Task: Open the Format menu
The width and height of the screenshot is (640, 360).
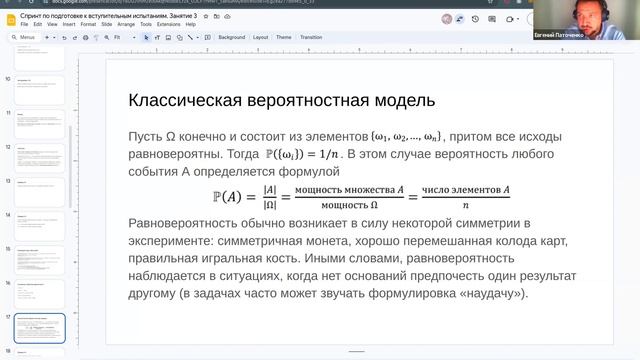Action: (88, 24)
